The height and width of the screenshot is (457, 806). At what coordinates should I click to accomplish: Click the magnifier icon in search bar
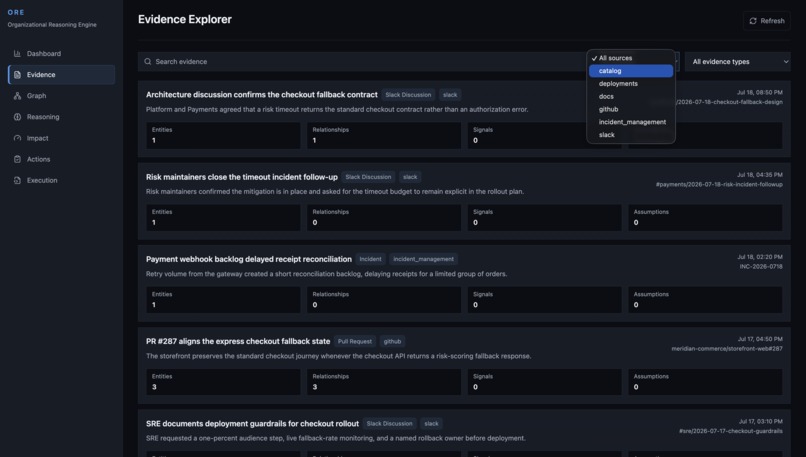point(148,62)
